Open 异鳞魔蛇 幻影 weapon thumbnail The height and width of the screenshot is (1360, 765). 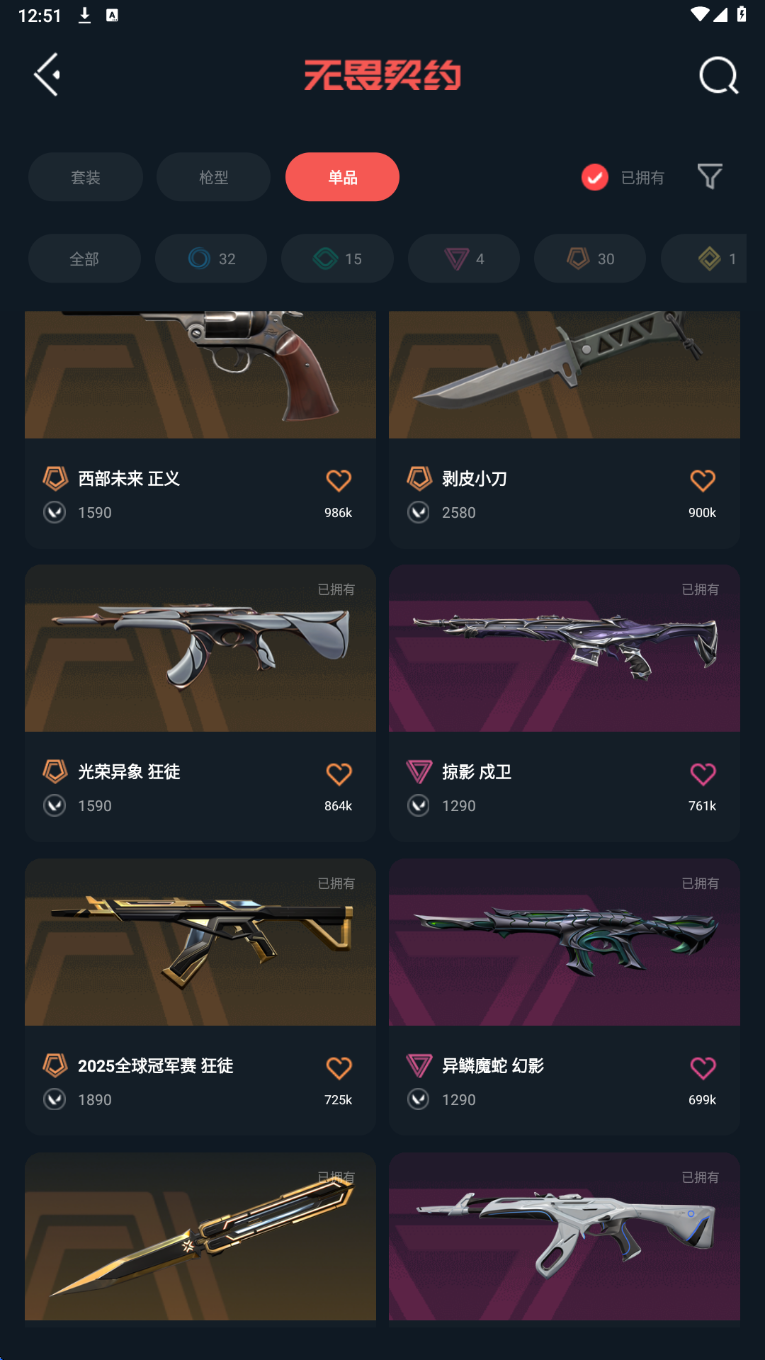tap(564, 942)
